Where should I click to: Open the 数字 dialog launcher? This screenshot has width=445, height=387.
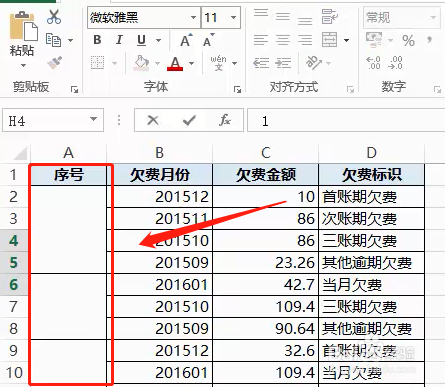coord(437,89)
